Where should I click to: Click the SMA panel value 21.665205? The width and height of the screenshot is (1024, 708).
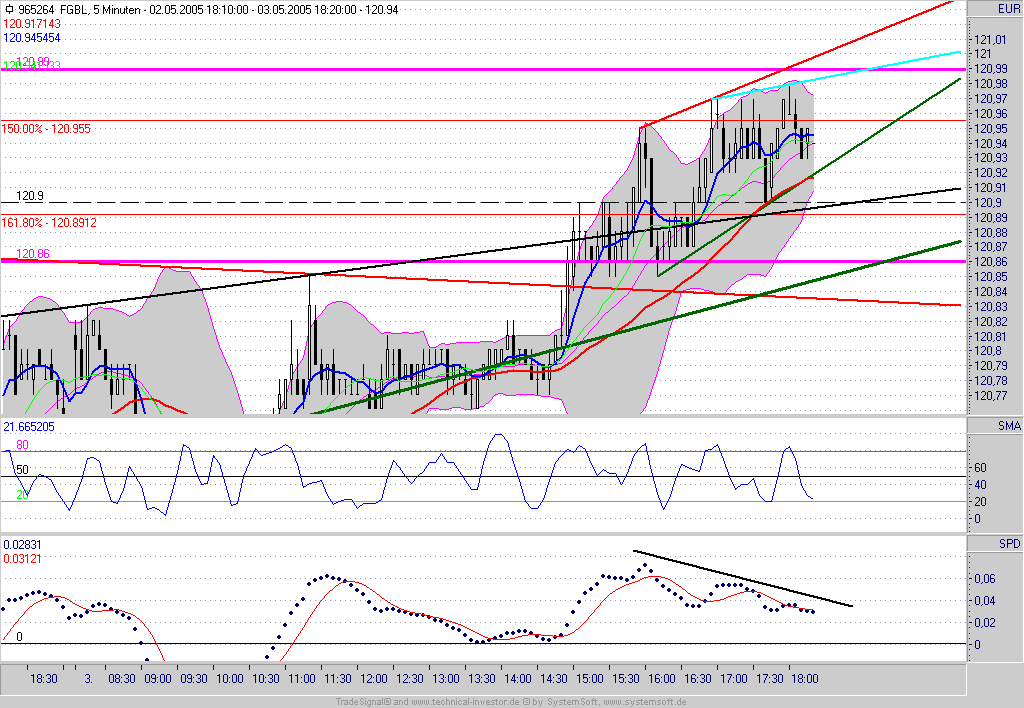click(x=29, y=427)
